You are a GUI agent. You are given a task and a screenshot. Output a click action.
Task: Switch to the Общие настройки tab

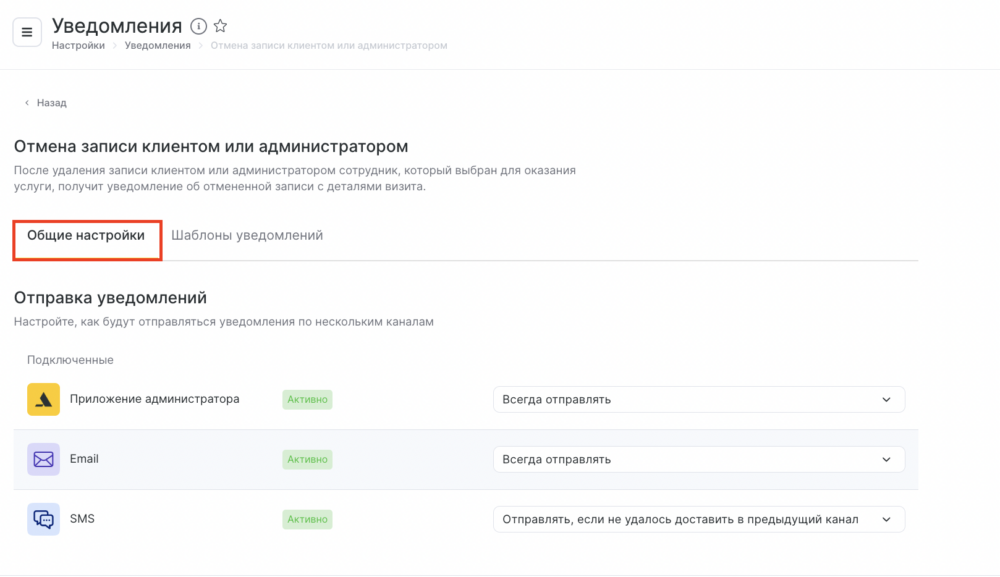[86, 236]
